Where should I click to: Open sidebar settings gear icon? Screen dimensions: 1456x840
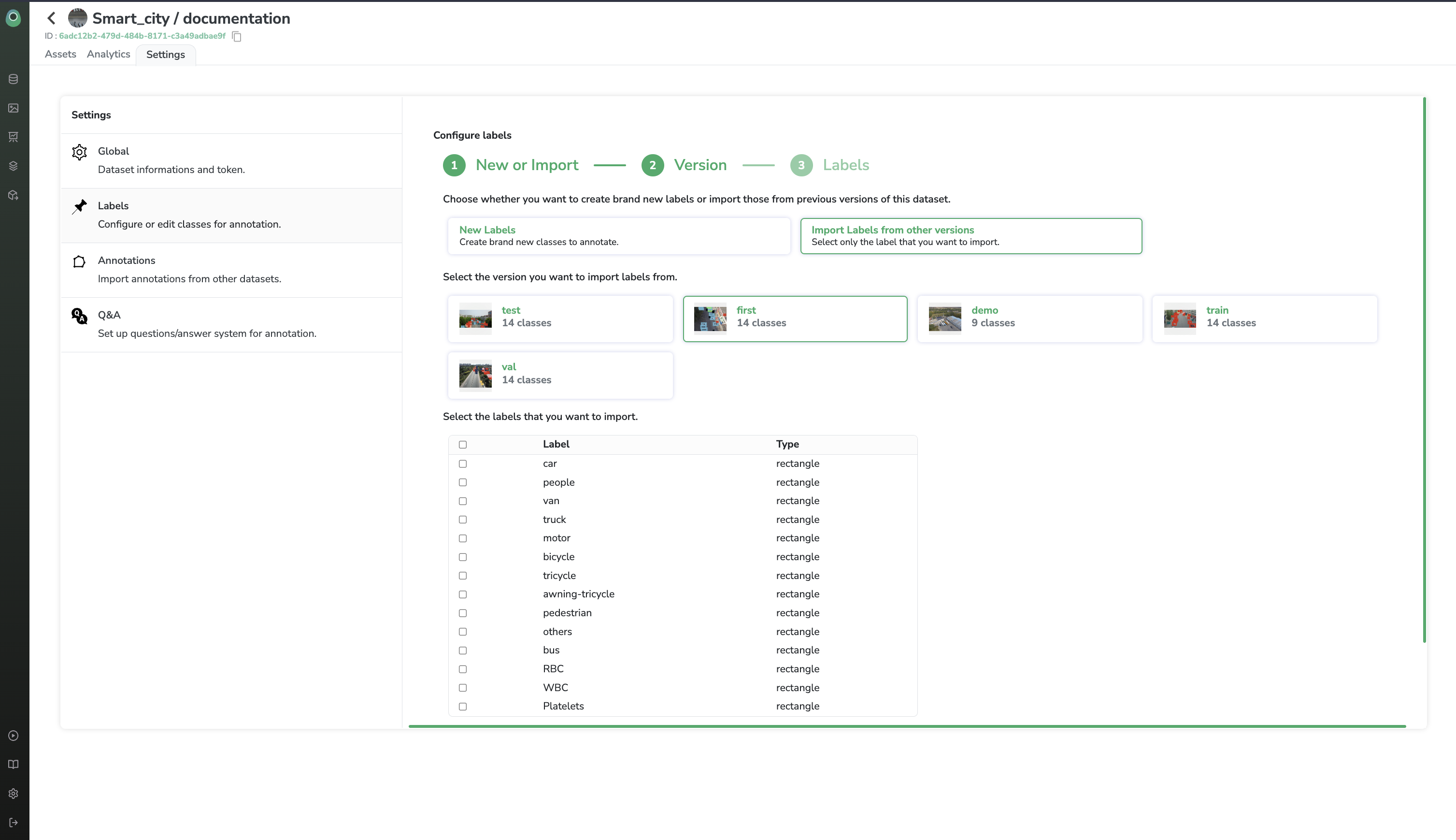coord(14,793)
